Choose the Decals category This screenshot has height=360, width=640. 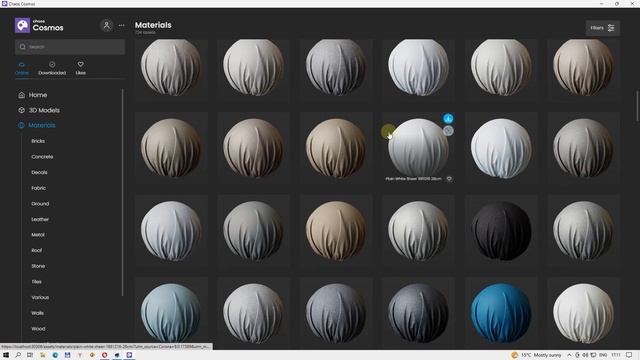coord(39,172)
